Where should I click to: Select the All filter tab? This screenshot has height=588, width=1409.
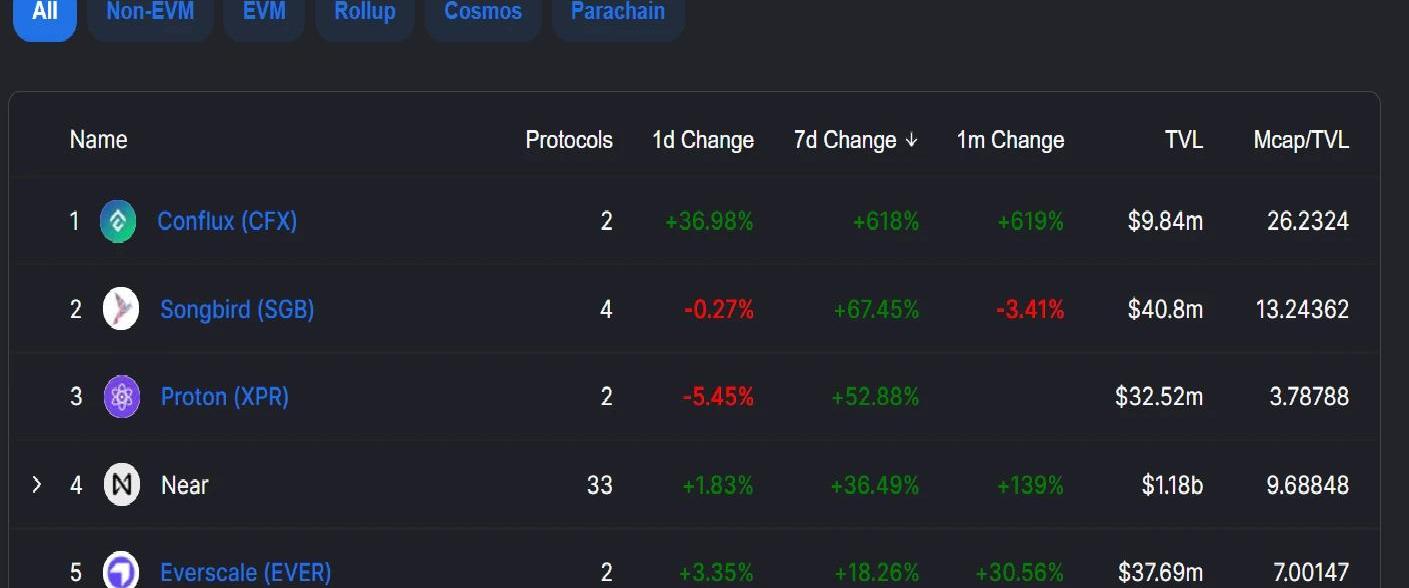coord(45,14)
